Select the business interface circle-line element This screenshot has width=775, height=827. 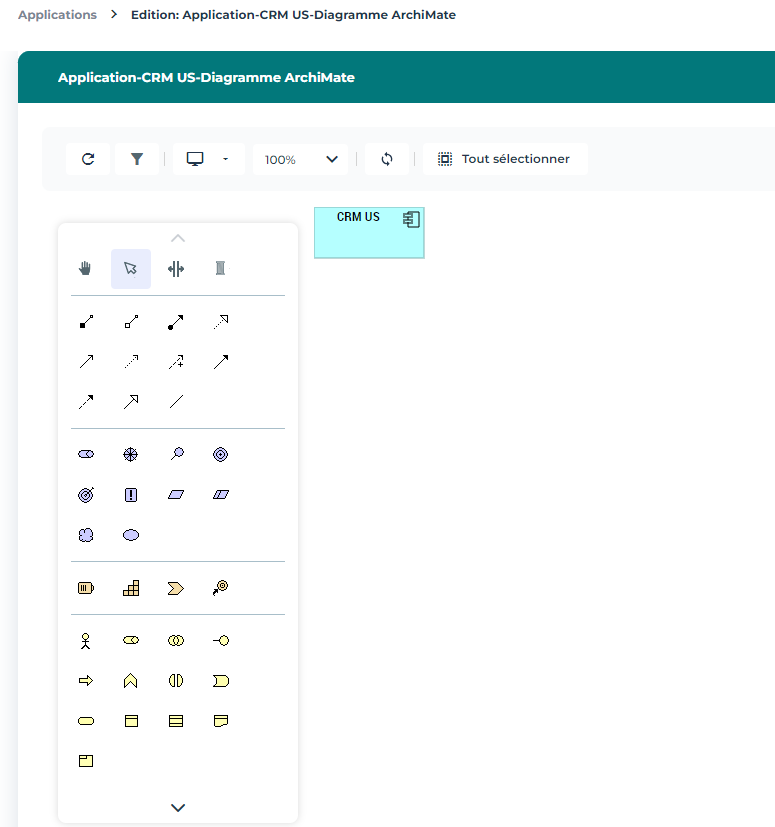point(221,640)
